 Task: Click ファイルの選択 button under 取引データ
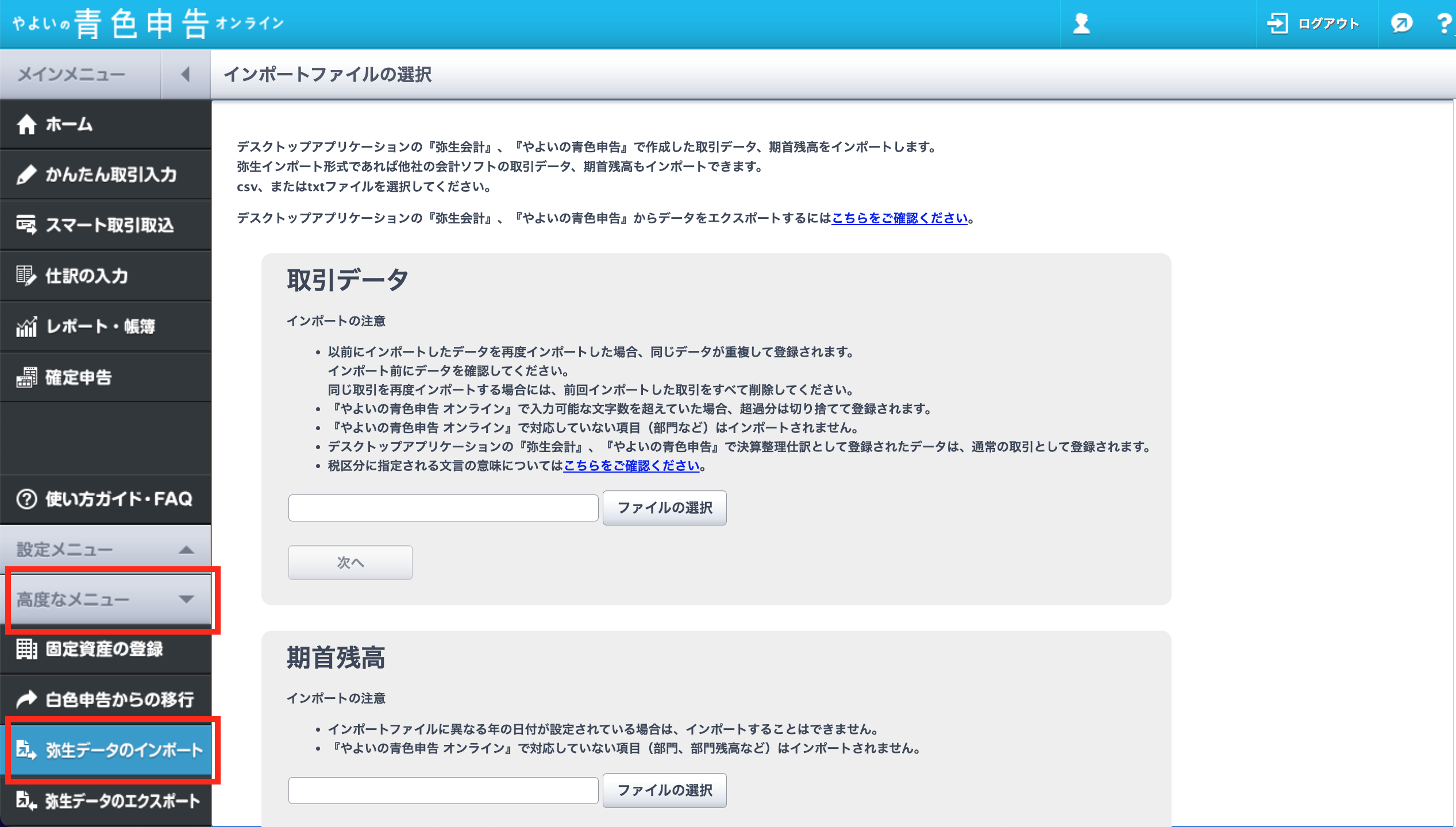665,508
